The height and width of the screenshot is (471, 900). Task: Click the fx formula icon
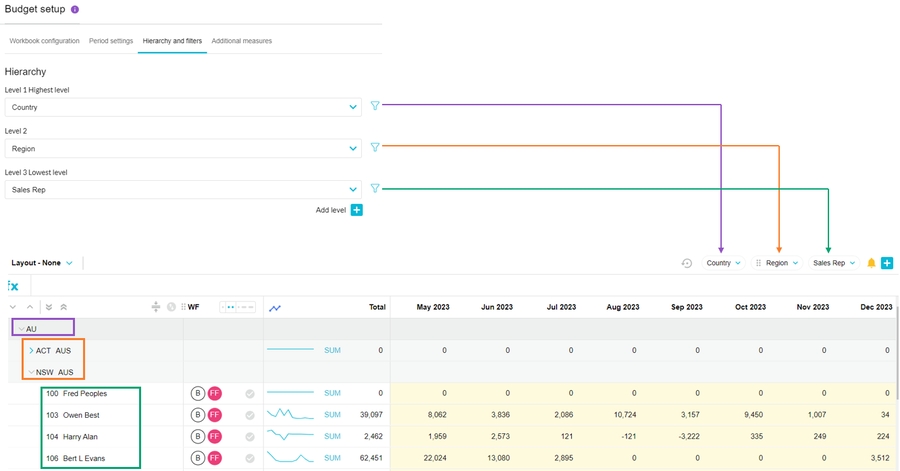[x=13, y=286]
